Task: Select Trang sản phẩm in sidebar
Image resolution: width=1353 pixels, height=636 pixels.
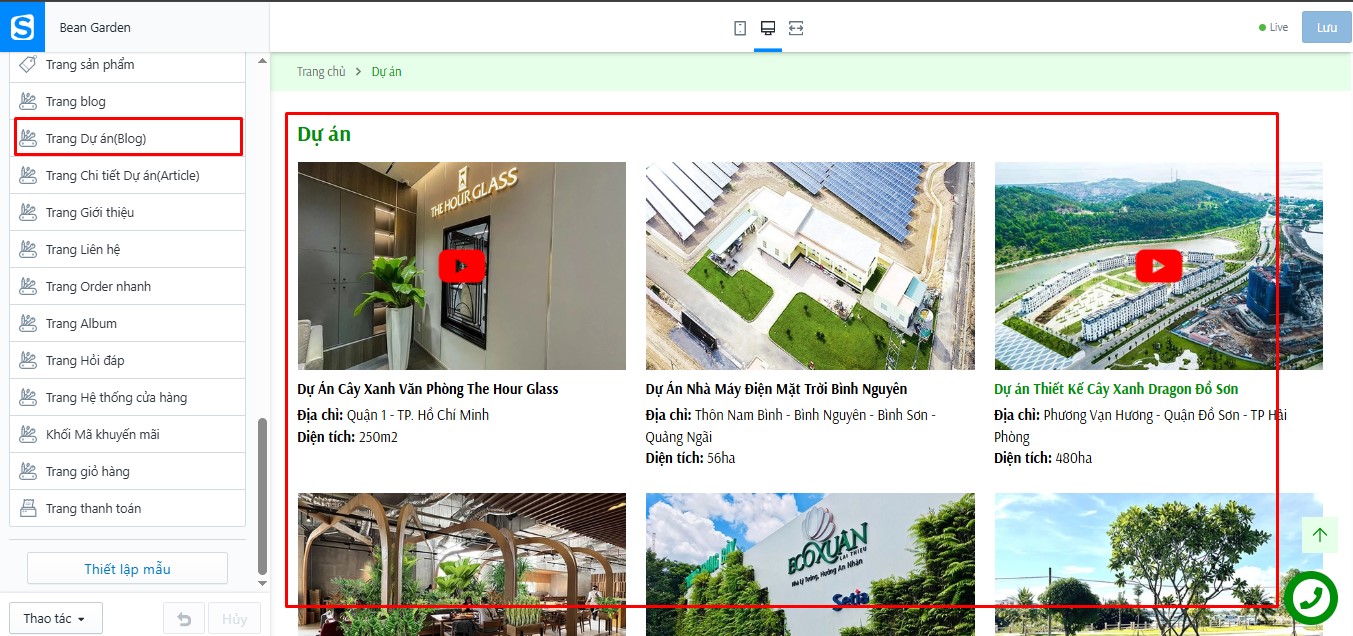Action: tap(128, 64)
